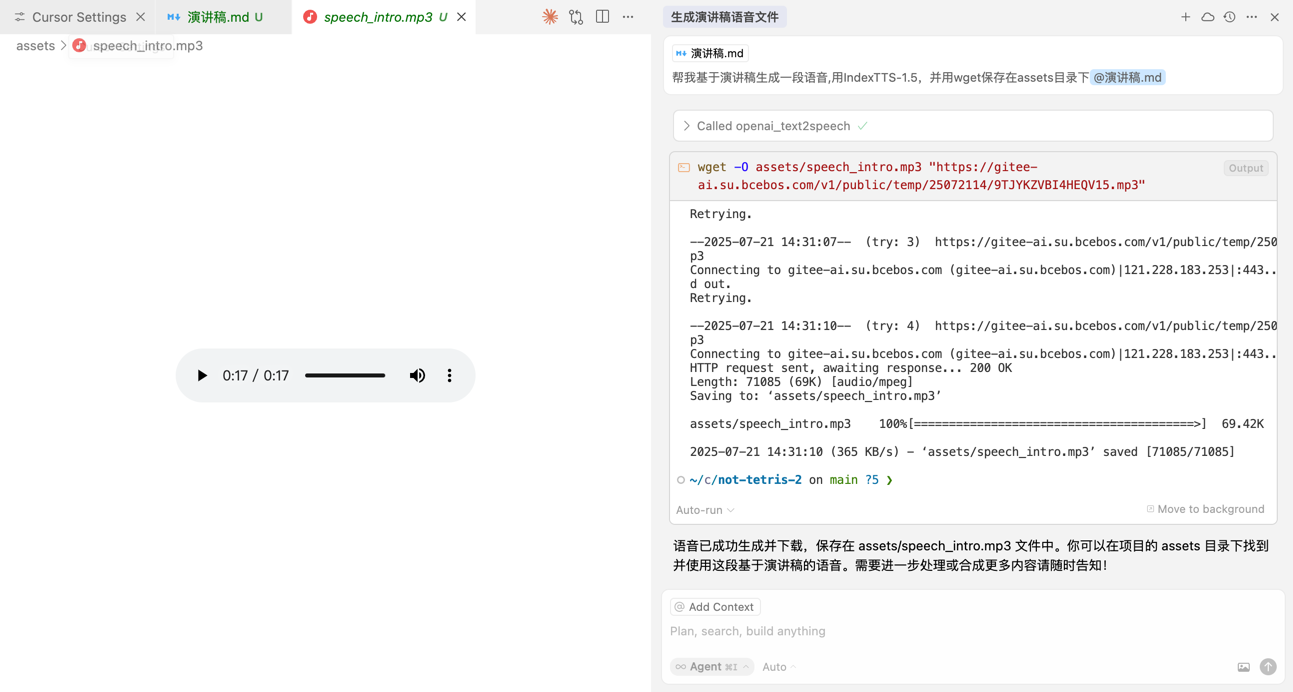This screenshot has height=692, width=1293.
Task: Open the source control changes icon
Action: [x=576, y=17]
